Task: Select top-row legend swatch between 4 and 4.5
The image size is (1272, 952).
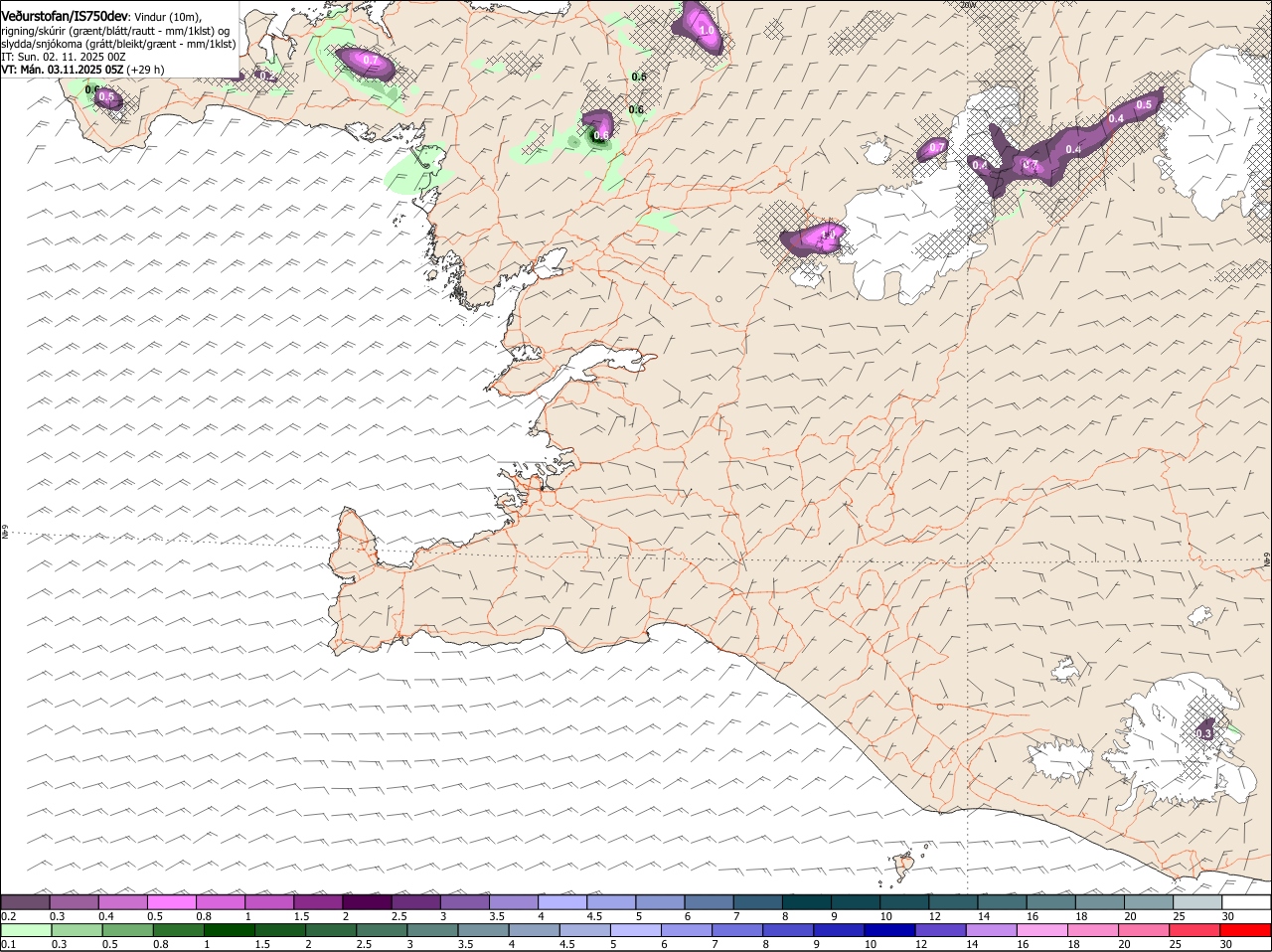Action: point(561,902)
